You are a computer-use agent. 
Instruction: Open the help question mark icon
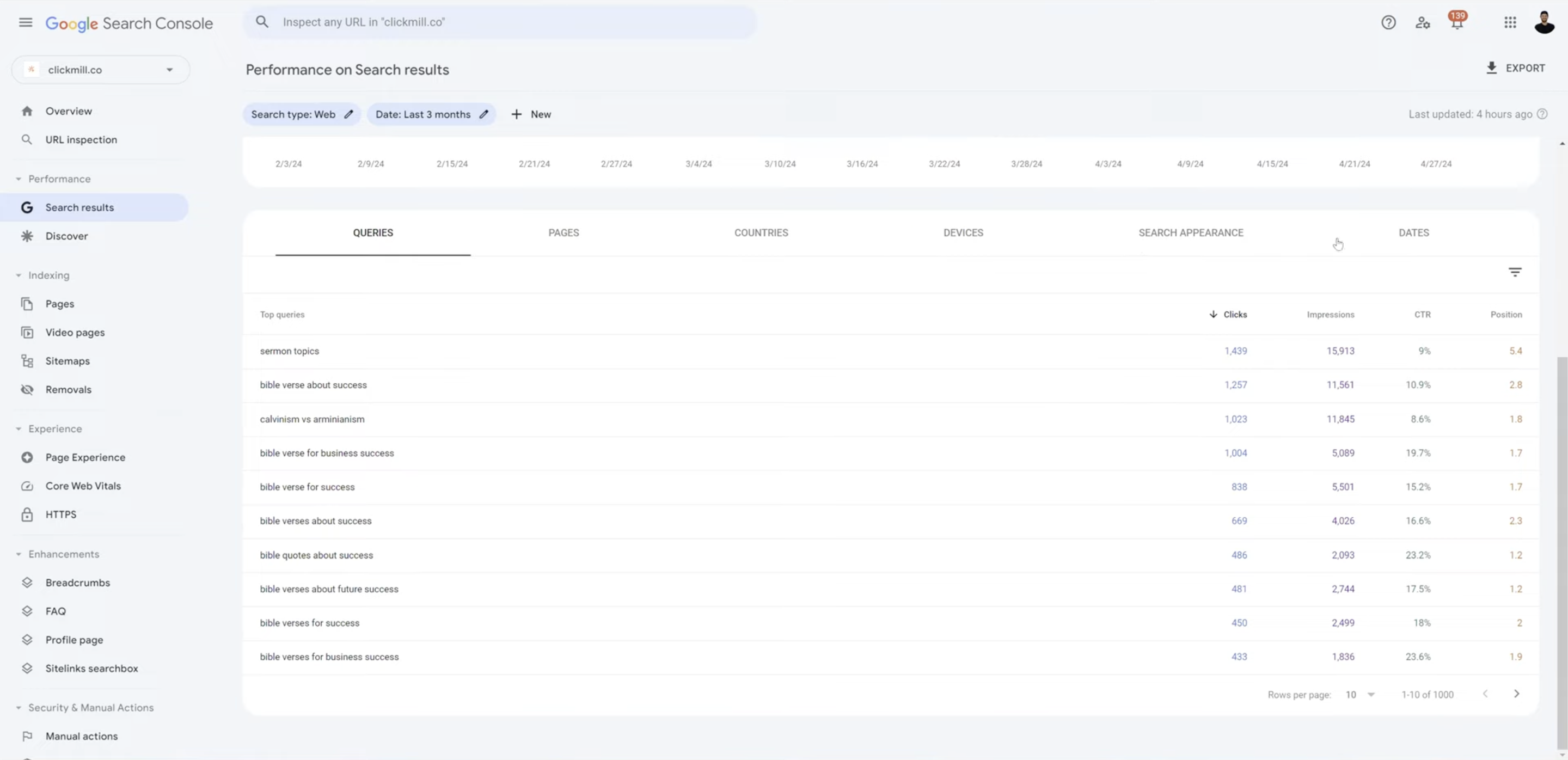(x=1388, y=22)
